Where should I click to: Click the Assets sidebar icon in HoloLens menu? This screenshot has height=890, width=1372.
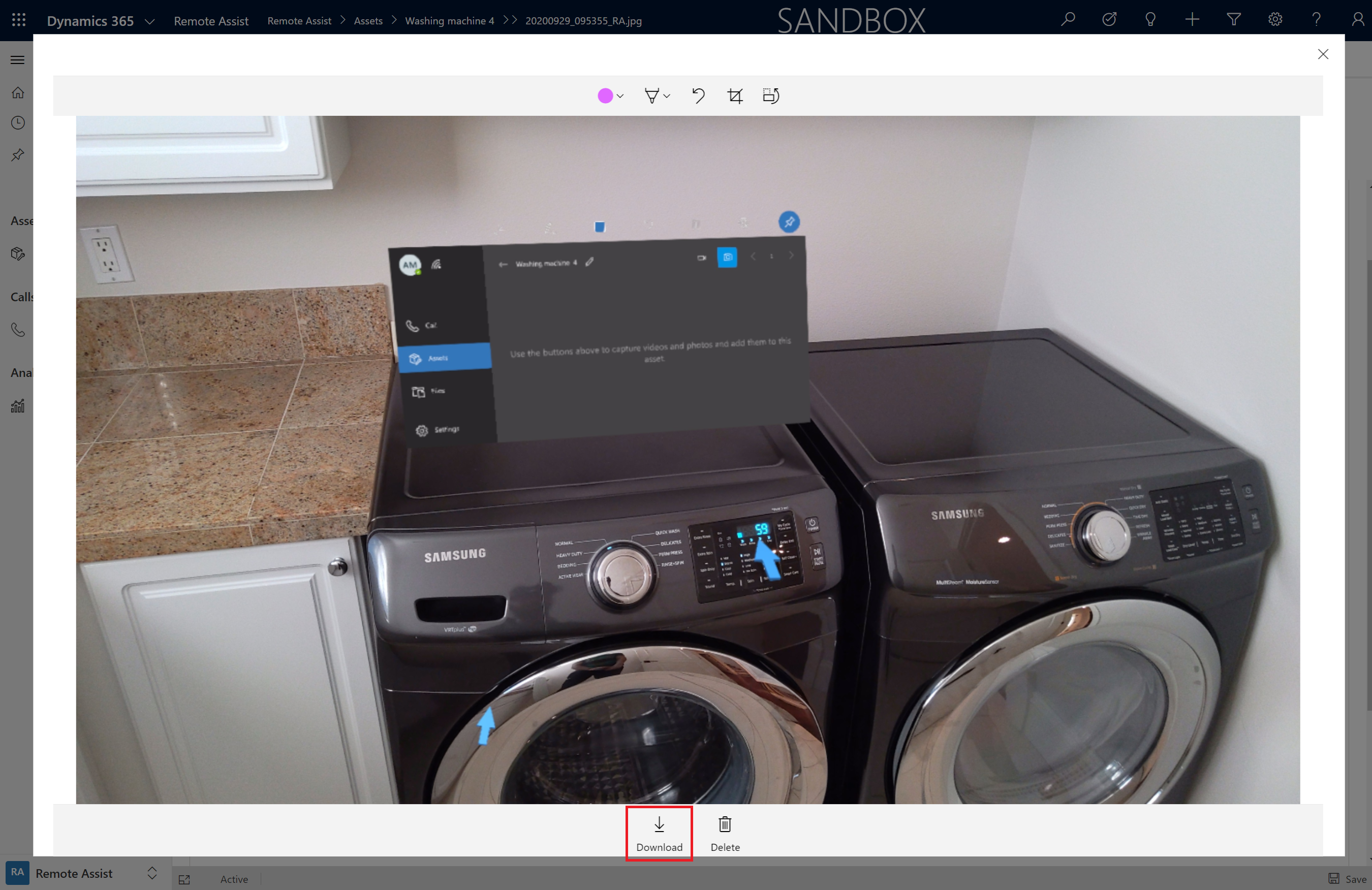[443, 358]
